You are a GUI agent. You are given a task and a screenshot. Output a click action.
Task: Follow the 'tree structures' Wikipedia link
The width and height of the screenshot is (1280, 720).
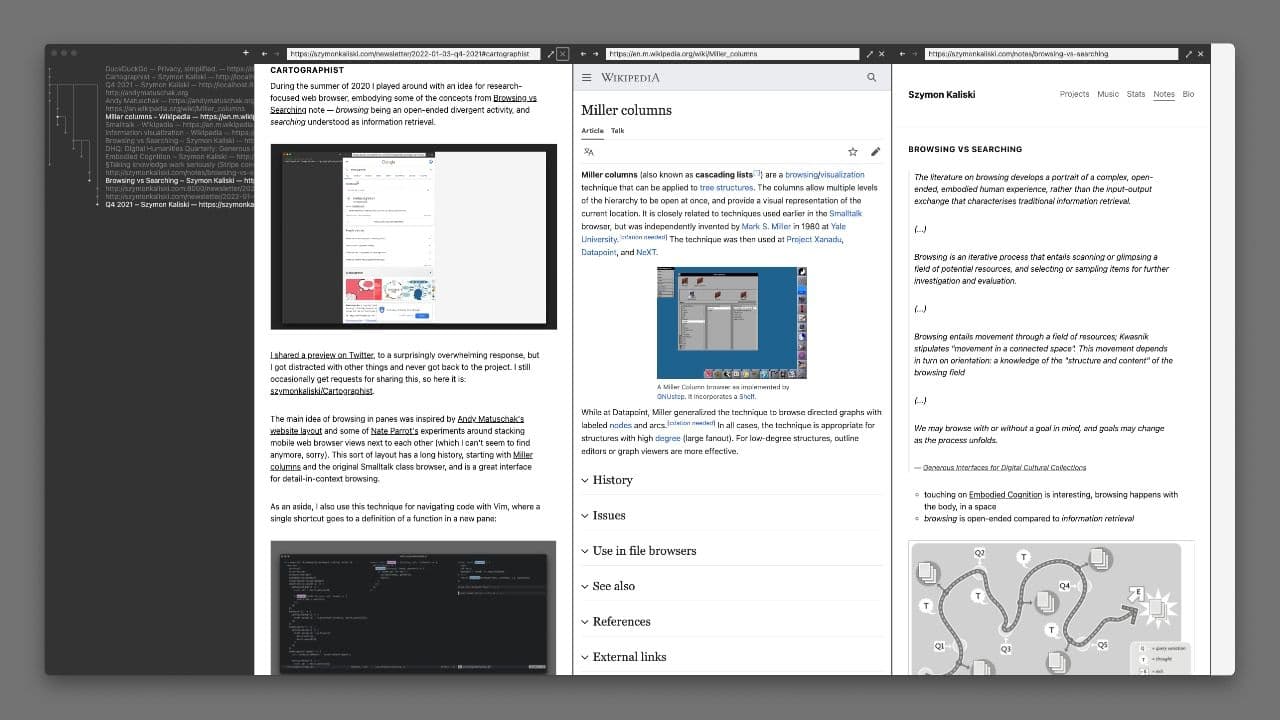726,187
